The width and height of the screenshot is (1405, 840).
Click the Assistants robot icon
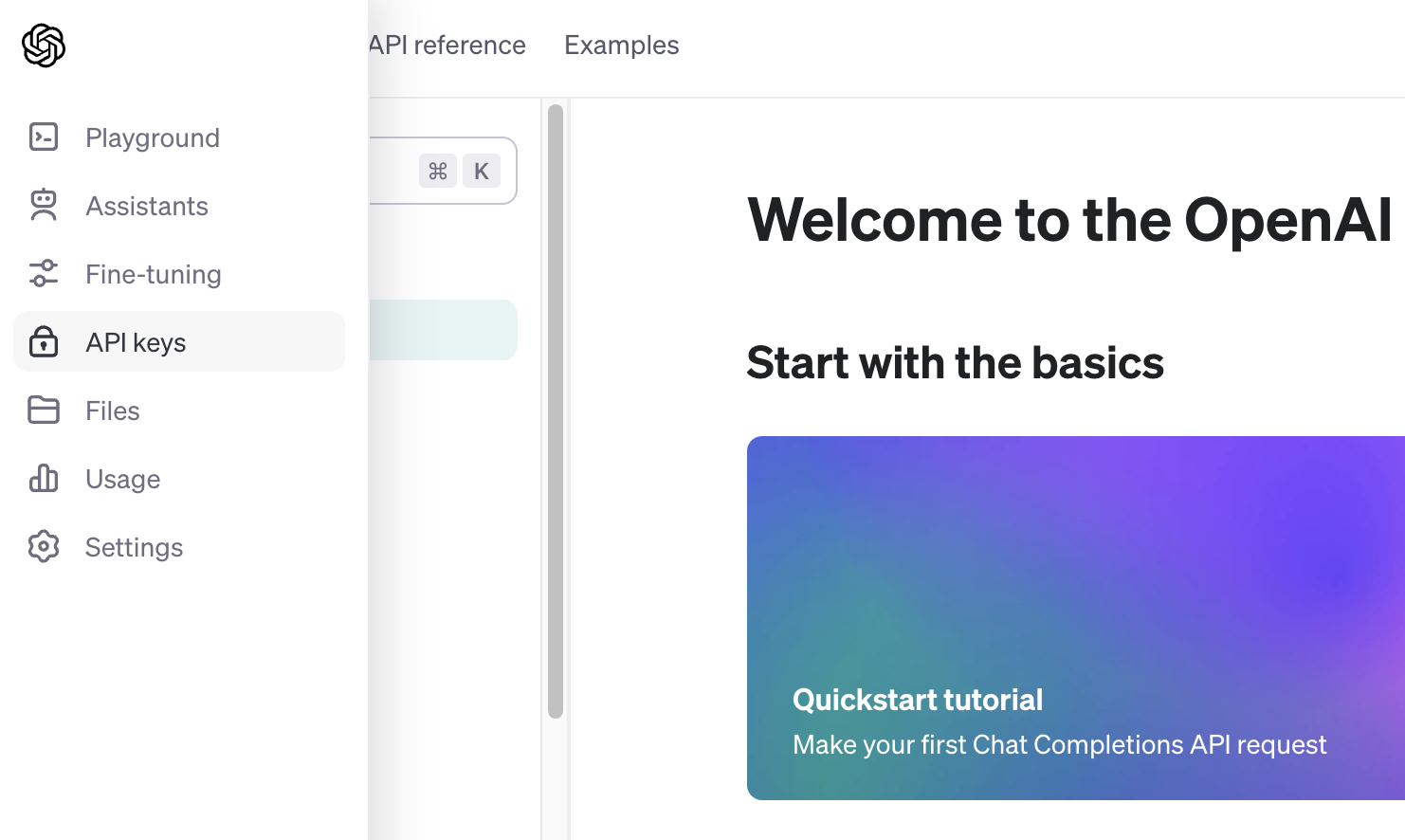(44, 206)
